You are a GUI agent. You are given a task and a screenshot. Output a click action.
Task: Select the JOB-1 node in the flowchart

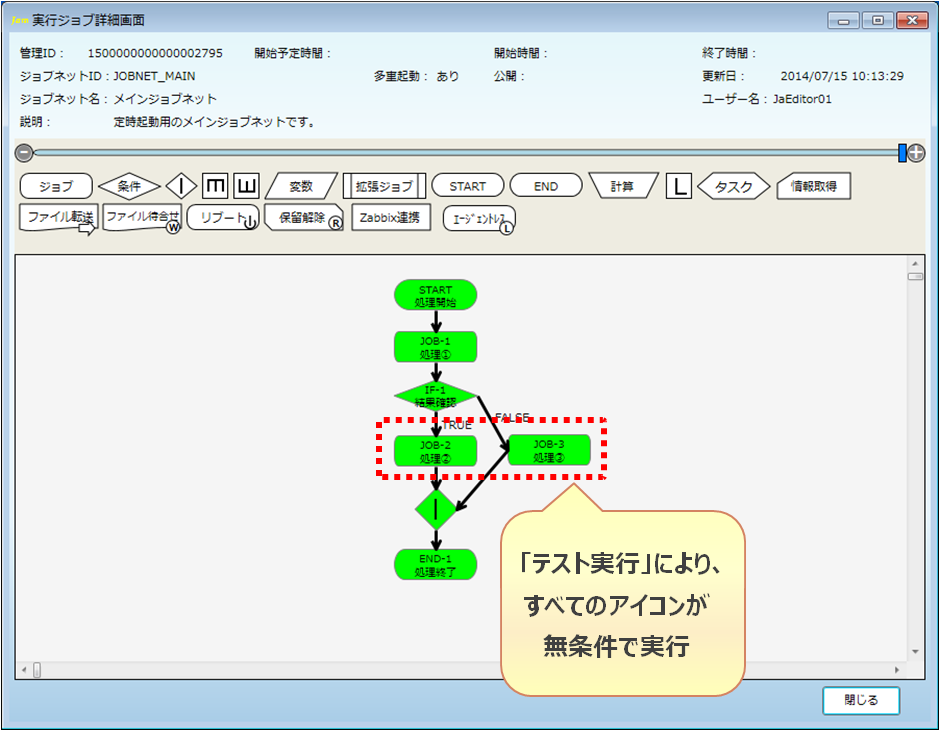[x=435, y=347]
